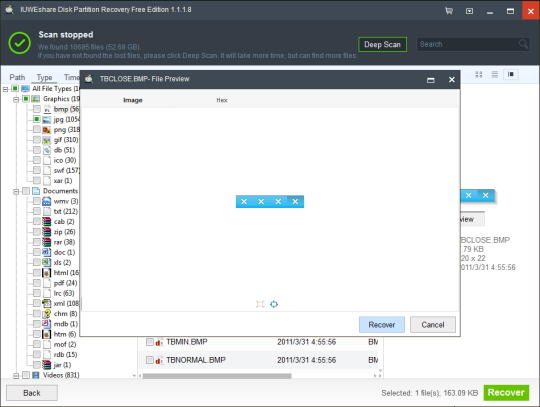This screenshot has height=407, width=540.
Task: Click the green Recover button
Action: [506, 393]
